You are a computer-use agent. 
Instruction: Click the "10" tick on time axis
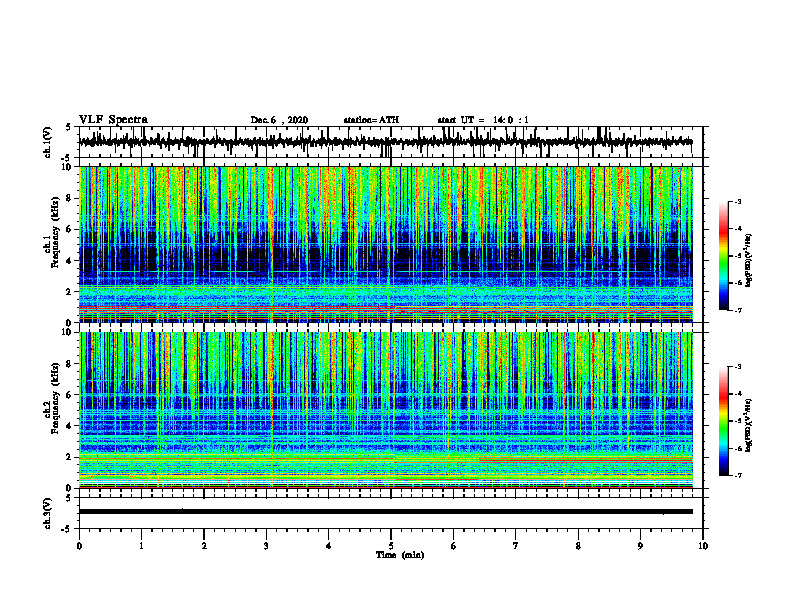703,546
